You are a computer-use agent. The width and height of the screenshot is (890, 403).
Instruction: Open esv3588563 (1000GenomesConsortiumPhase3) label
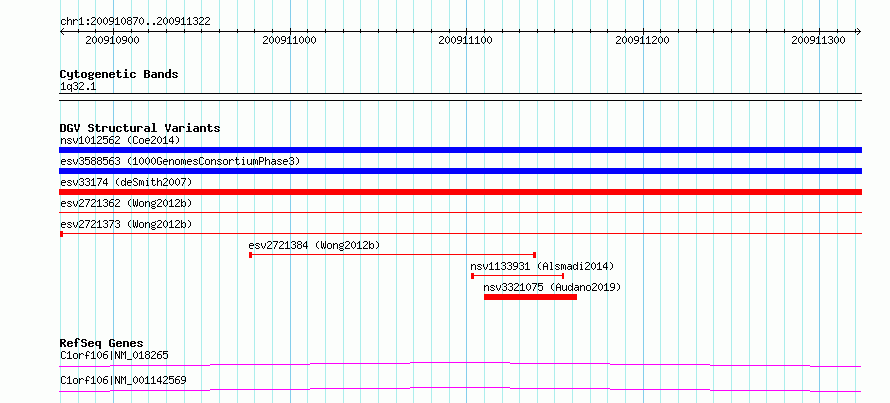pos(180,161)
